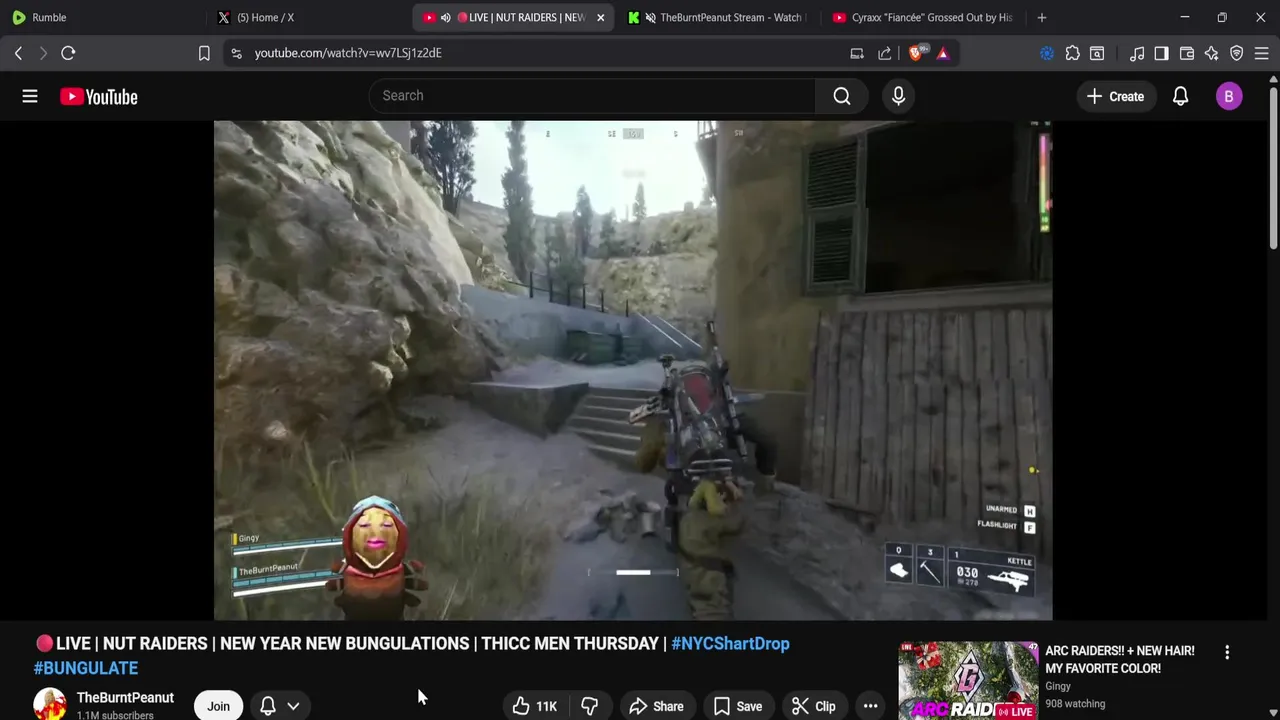
Task: Create a Clip of the stream
Action: (813, 706)
